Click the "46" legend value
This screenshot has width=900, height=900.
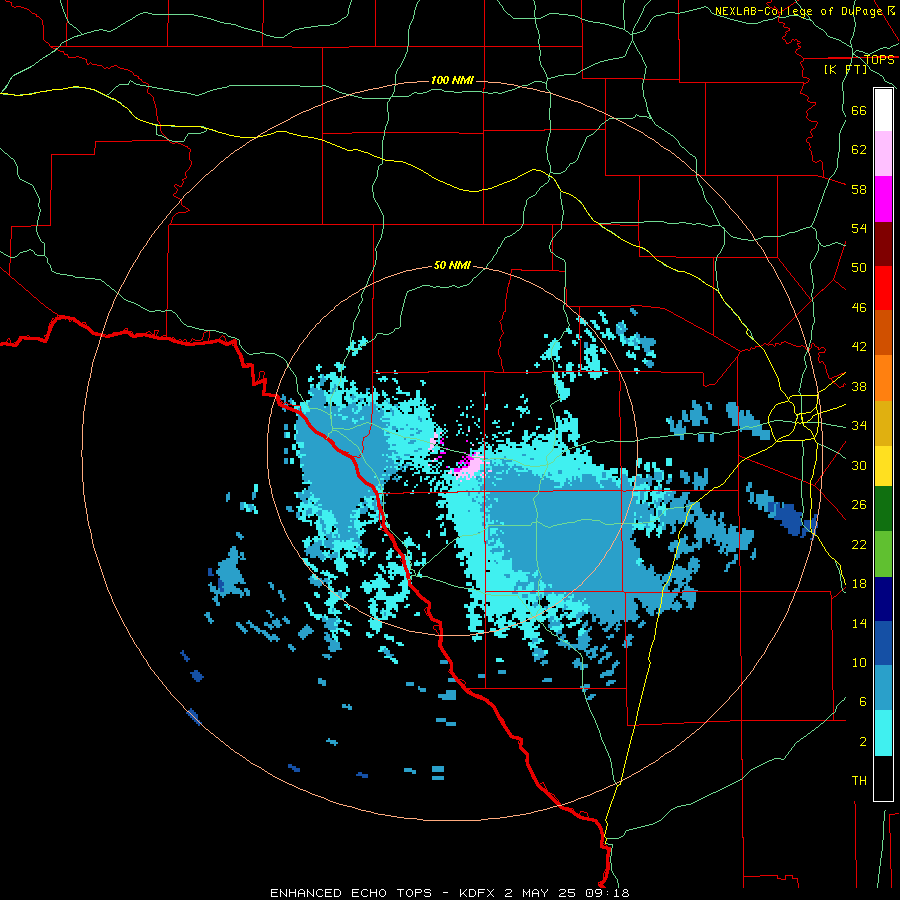pyautogui.click(x=859, y=308)
